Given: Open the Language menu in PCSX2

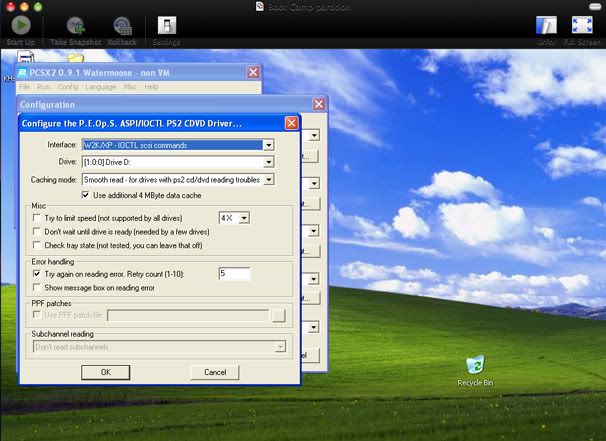Looking at the screenshot, I should [100, 87].
